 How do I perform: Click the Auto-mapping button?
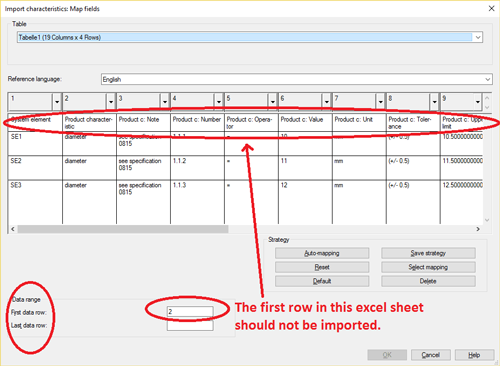(x=322, y=253)
